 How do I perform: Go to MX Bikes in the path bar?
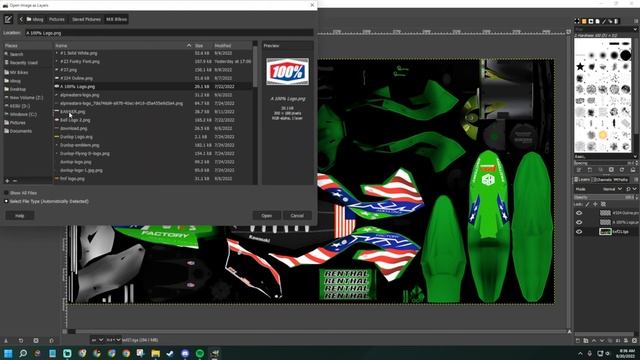(116, 19)
